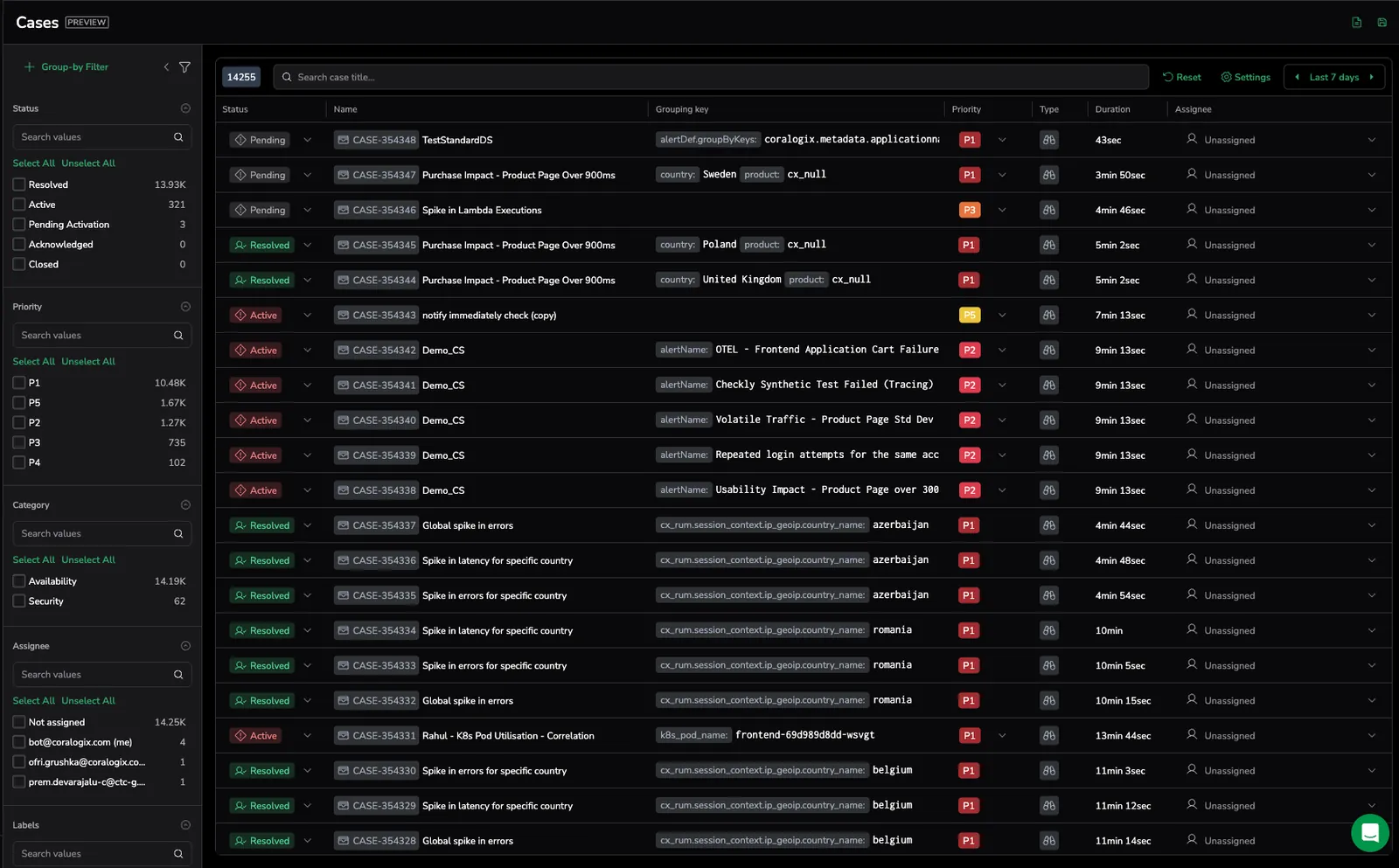Viewport: 1399px width, 868px height.
Task: Click the search icon in Priority values field
Action: click(x=178, y=336)
